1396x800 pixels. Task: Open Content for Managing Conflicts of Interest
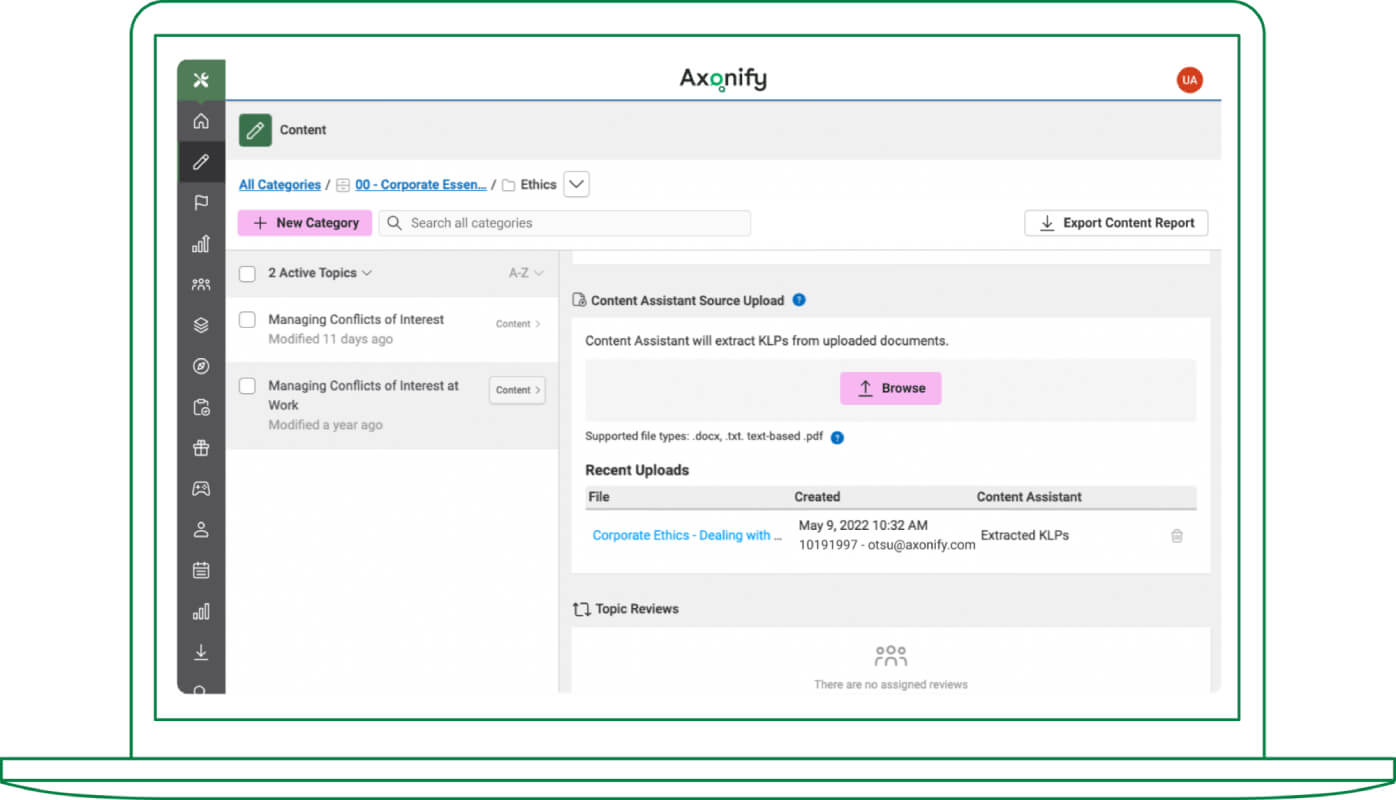(518, 324)
